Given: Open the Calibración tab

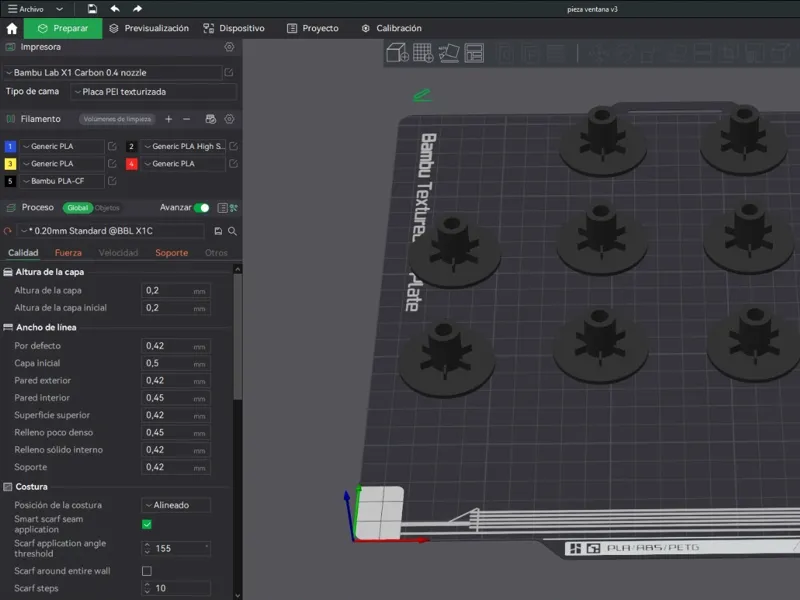Looking at the screenshot, I should coord(391,28).
